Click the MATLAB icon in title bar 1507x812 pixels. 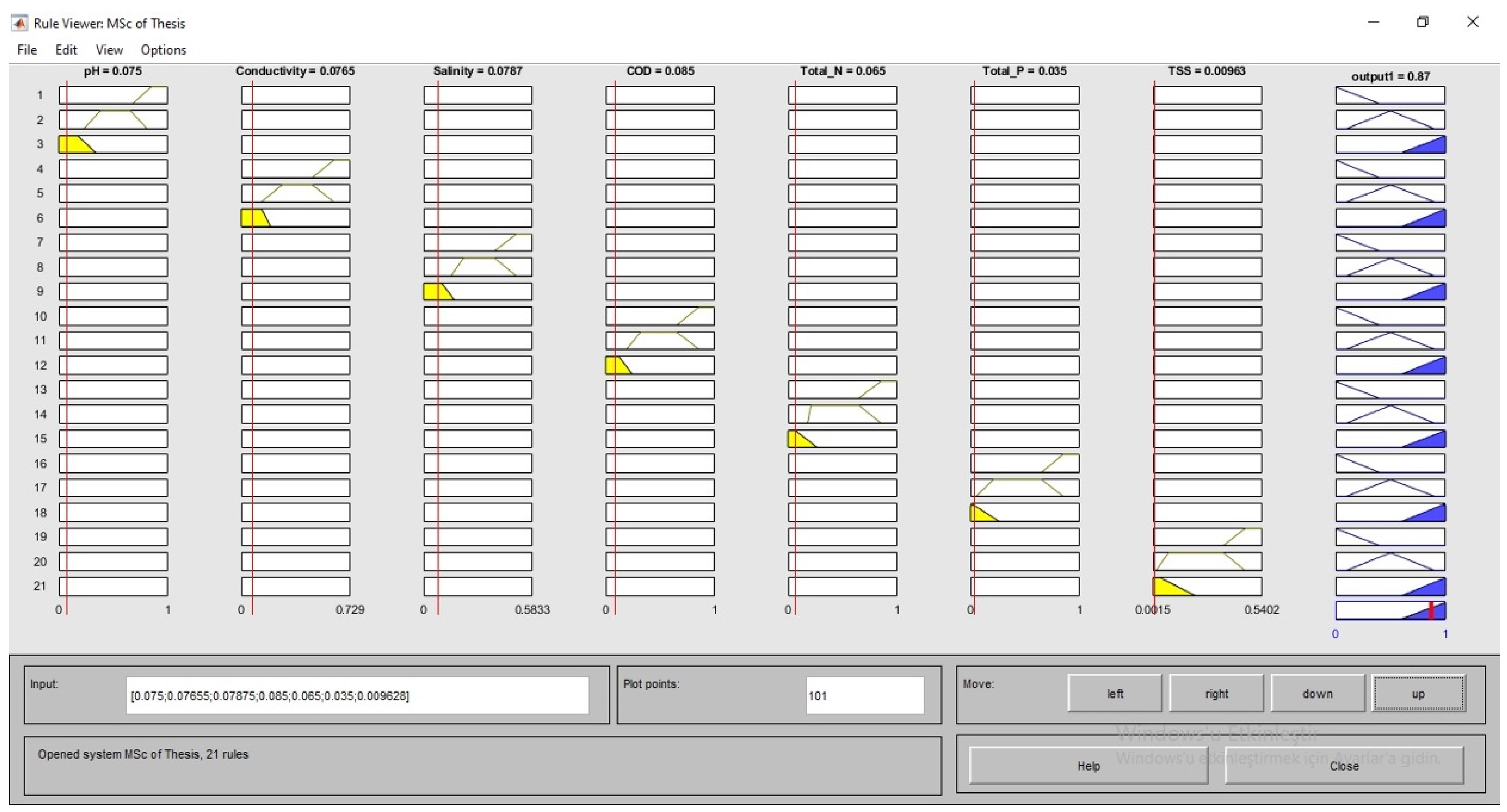19,23
